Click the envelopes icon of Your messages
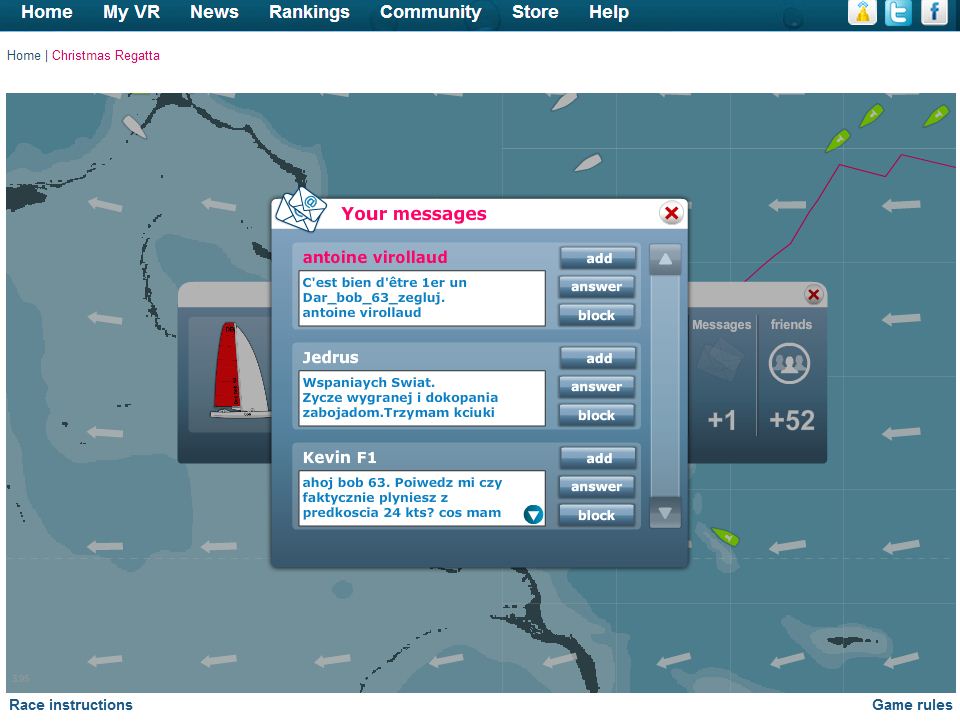Viewport: 960px width, 725px height. tap(300, 209)
